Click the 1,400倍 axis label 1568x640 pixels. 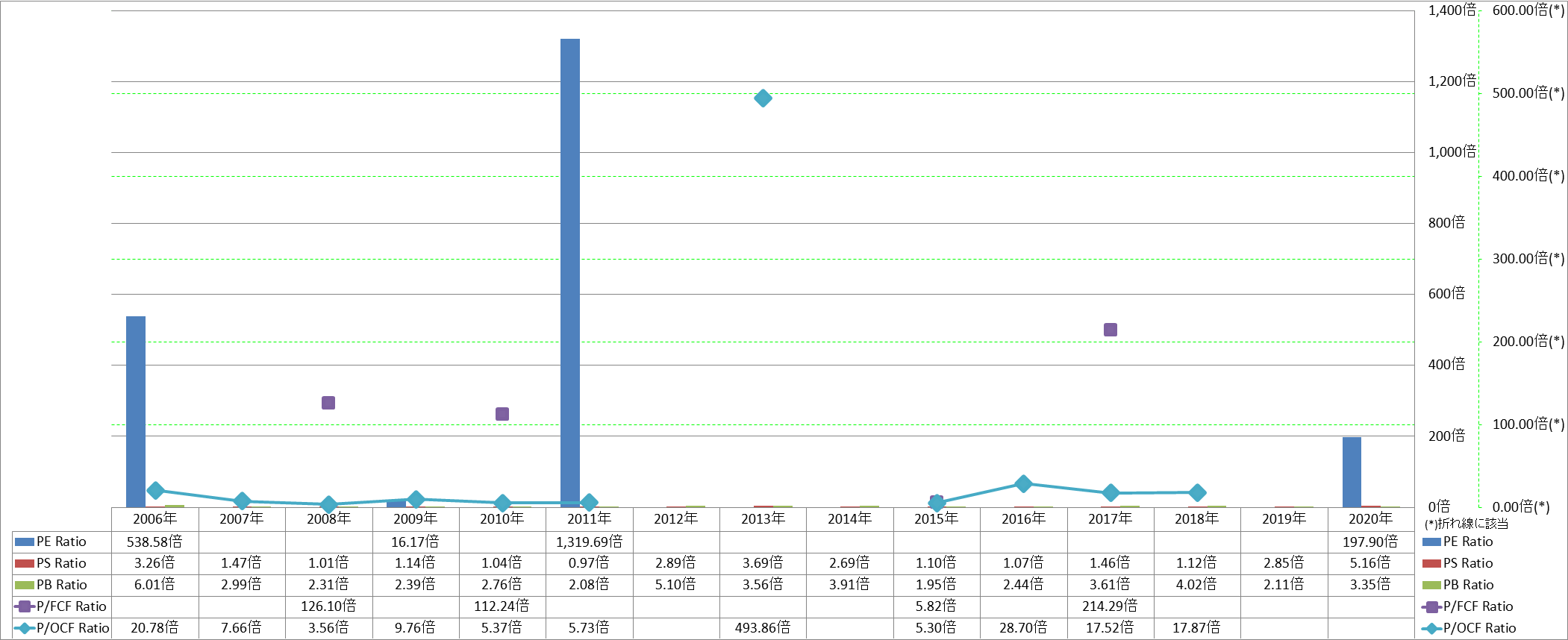(x=1452, y=10)
